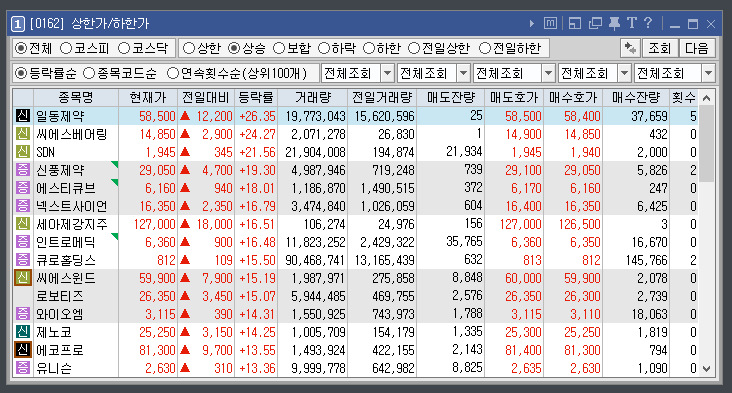The height and width of the screenshot is (393, 732).
Task: Sort by the 현재가 column header
Action: (x=148, y=98)
